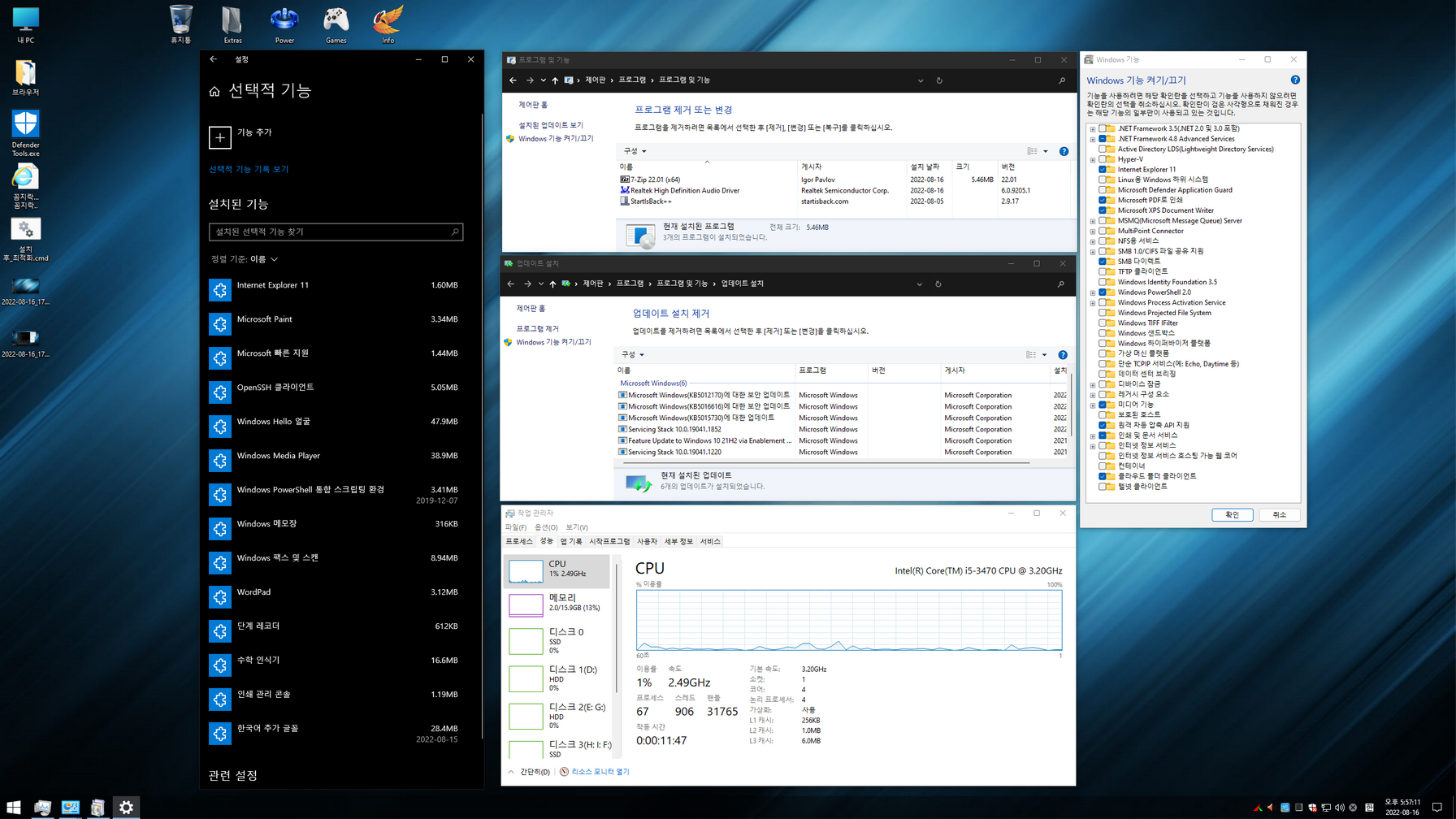Screen dimensions: 1456x819
Task: Open the 내 PC desktop icon
Action: [25, 24]
